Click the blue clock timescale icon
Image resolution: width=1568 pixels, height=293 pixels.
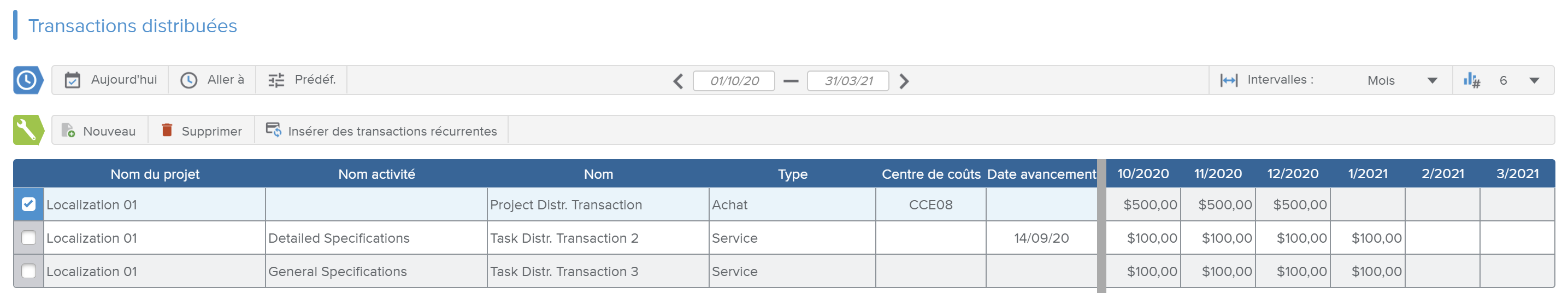27,80
